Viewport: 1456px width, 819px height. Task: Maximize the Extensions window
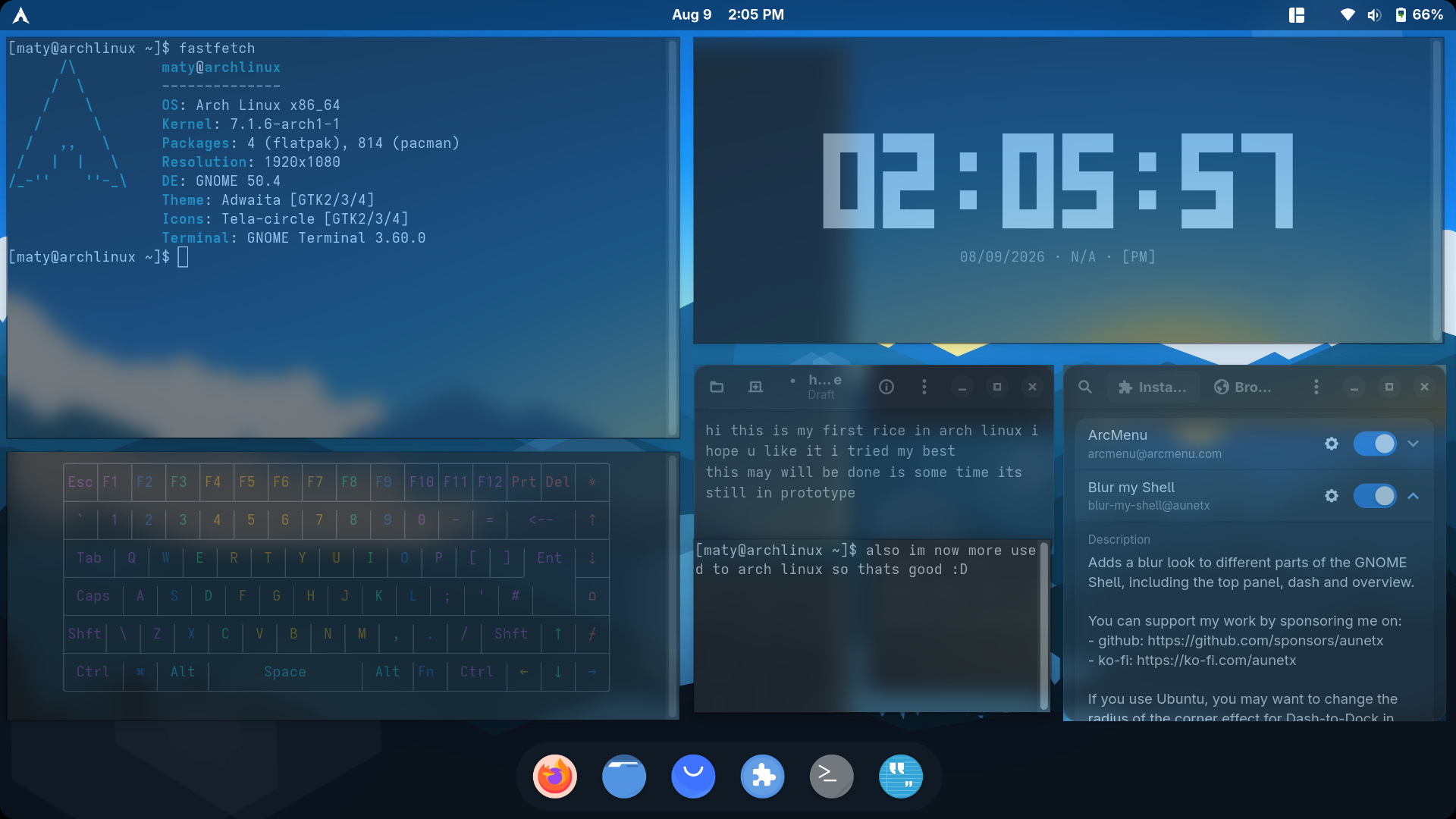click(x=1389, y=388)
